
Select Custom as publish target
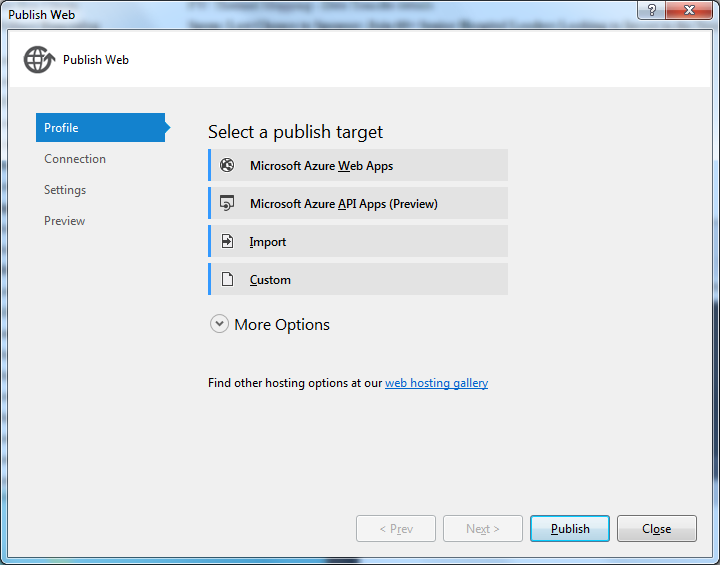(x=358, y=279)
